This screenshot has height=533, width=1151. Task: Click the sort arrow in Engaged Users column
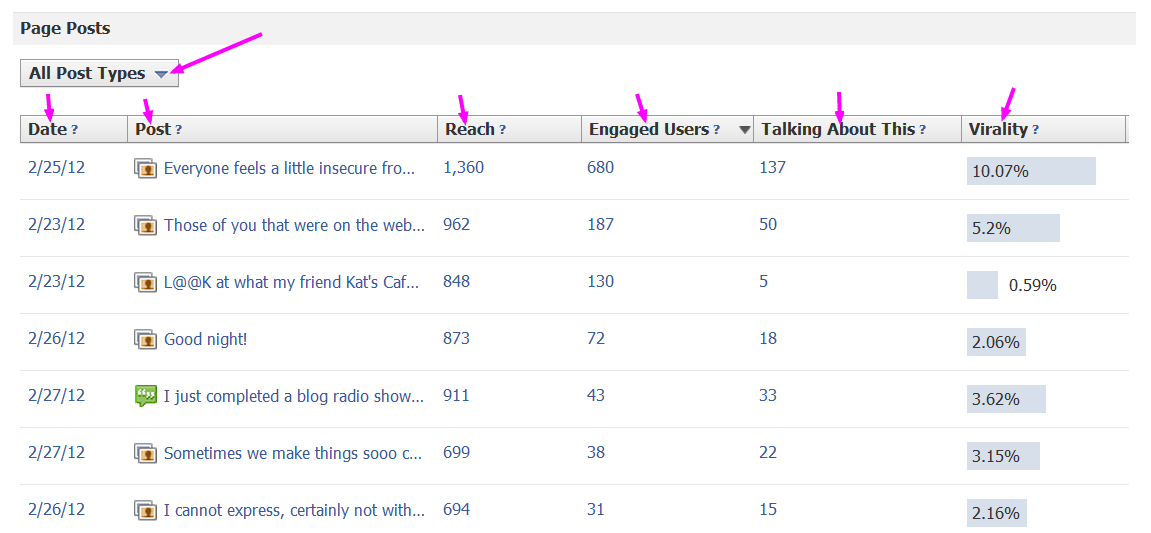[x=744, y=131]
